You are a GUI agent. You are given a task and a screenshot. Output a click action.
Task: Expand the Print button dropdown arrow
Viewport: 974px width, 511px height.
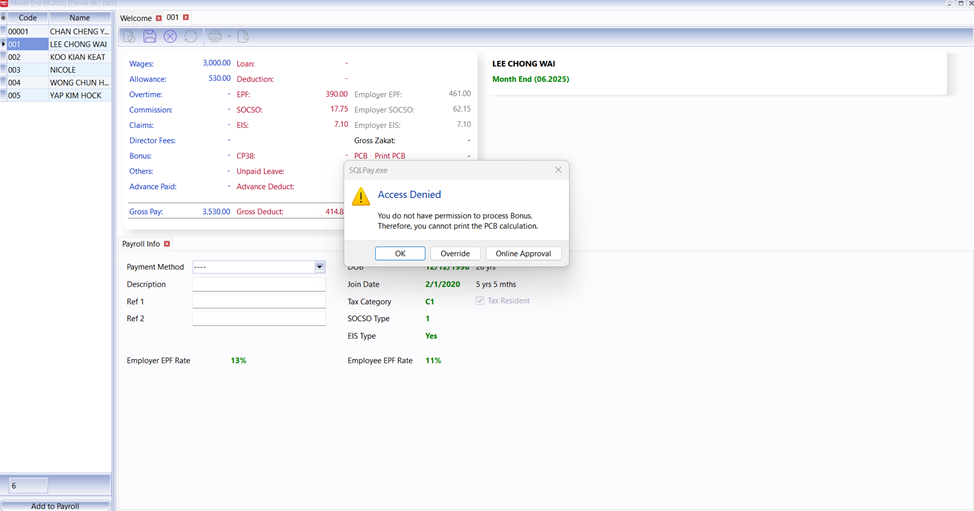click(229, 37)
